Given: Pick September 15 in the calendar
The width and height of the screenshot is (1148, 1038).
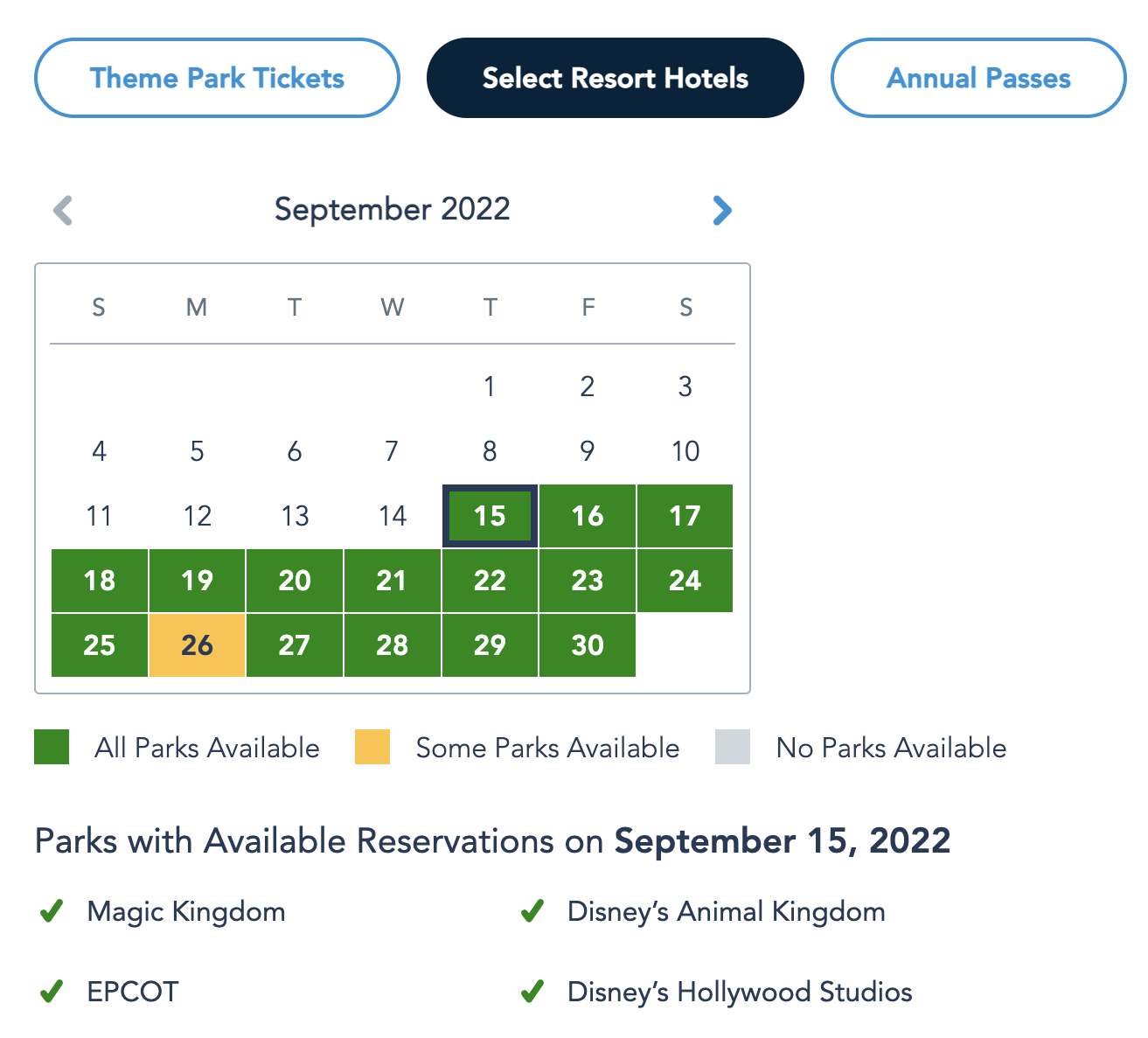Looking at the screenshot, I should pos(490,516).
